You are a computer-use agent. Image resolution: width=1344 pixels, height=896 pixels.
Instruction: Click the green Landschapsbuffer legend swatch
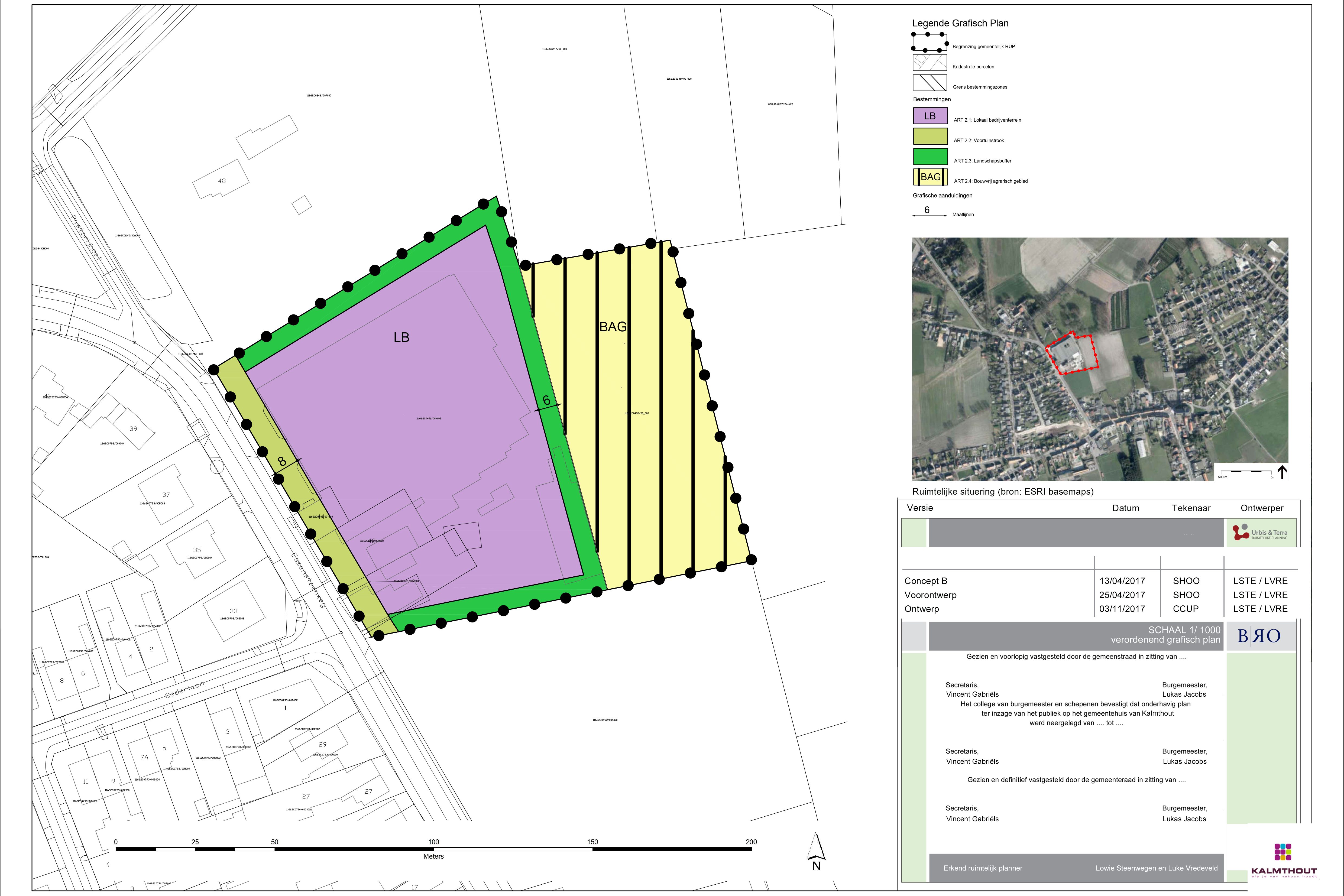point(930,157)
